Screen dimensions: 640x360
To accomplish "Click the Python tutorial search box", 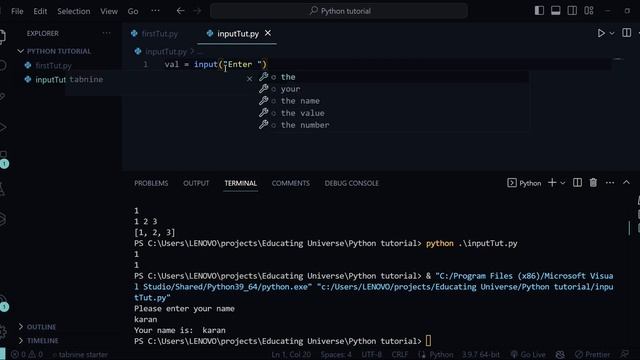I will [339, 11].
